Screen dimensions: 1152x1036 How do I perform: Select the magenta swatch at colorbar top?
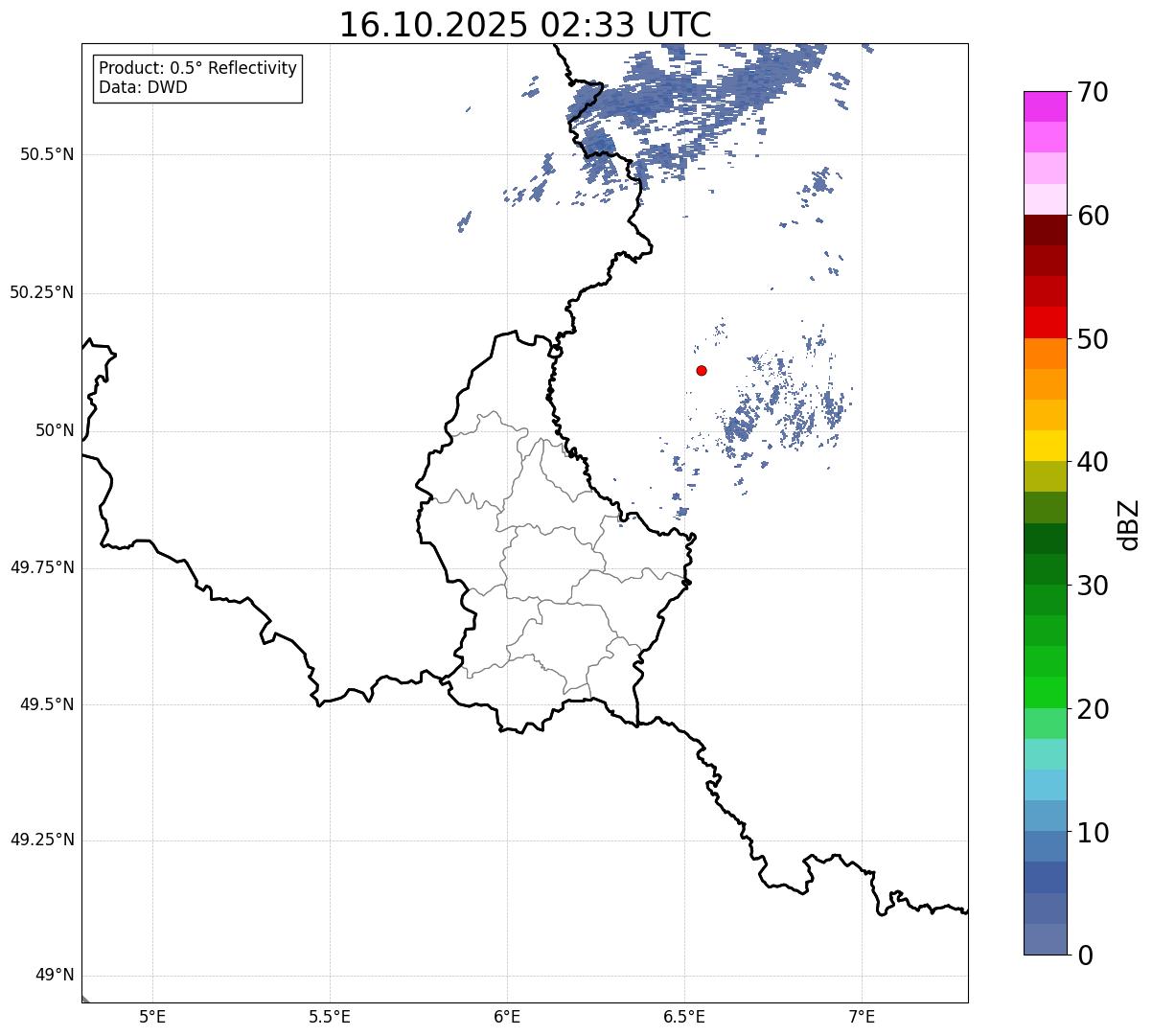(1047, 106)
